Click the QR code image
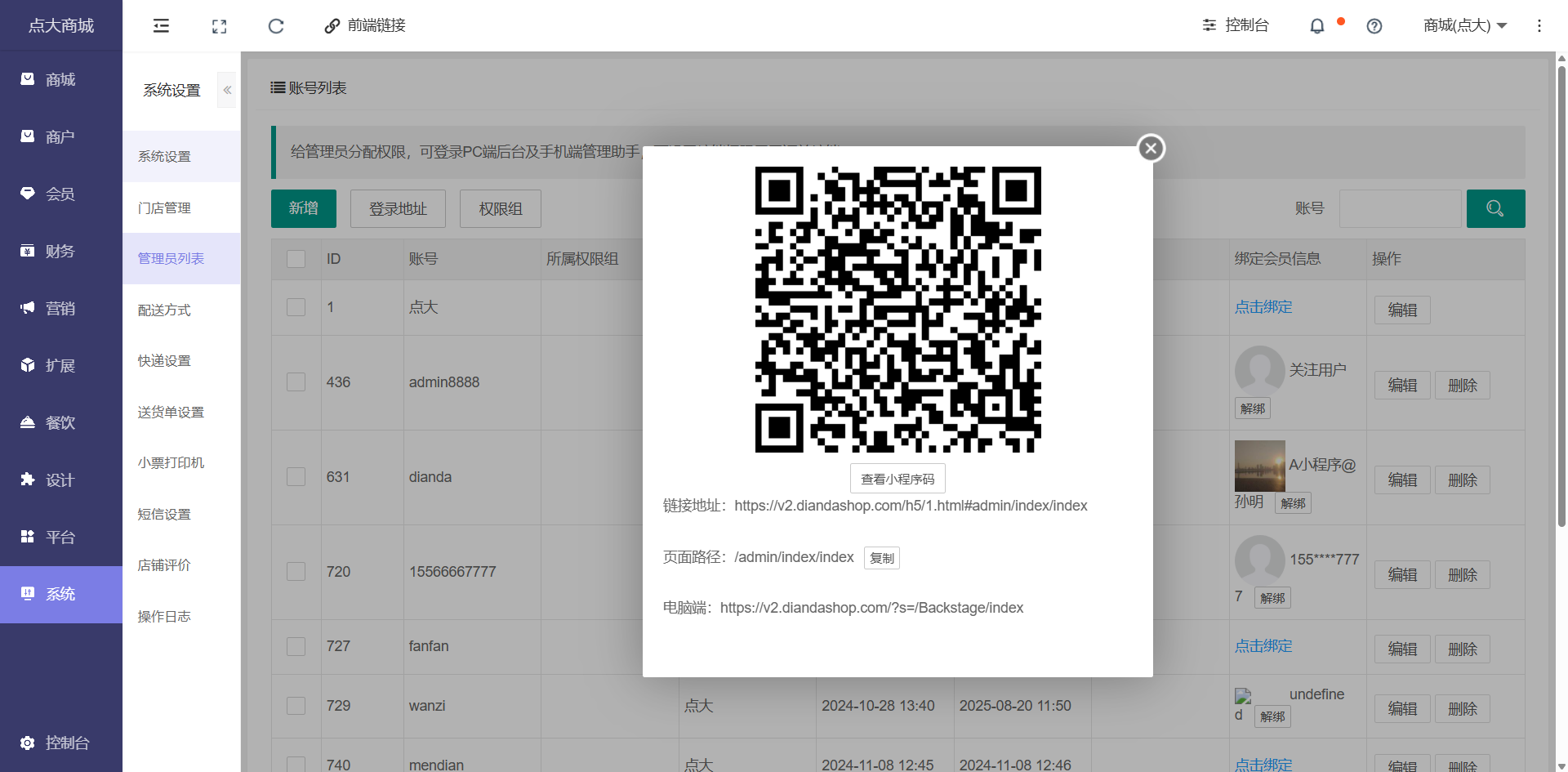Screen dimensions: 1568x772 point(898,310)
